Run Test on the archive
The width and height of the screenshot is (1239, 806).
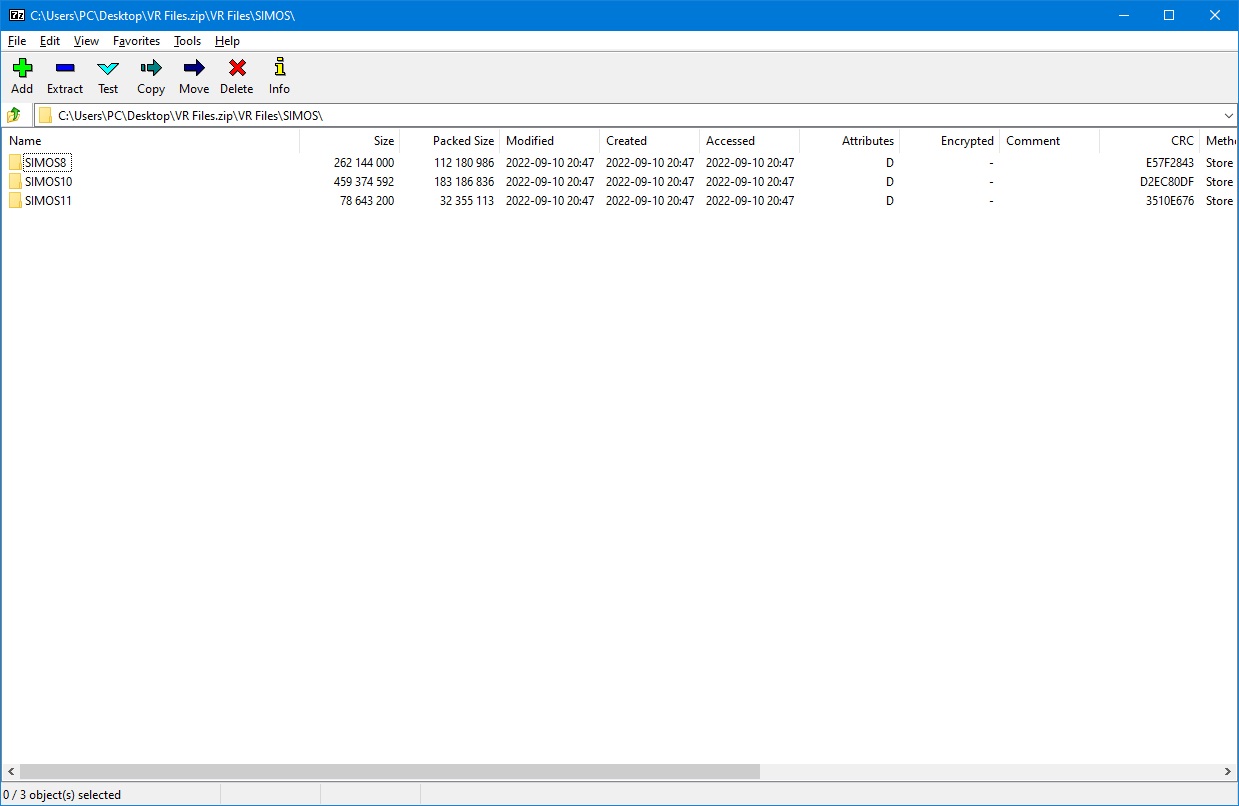pos(108,76)
